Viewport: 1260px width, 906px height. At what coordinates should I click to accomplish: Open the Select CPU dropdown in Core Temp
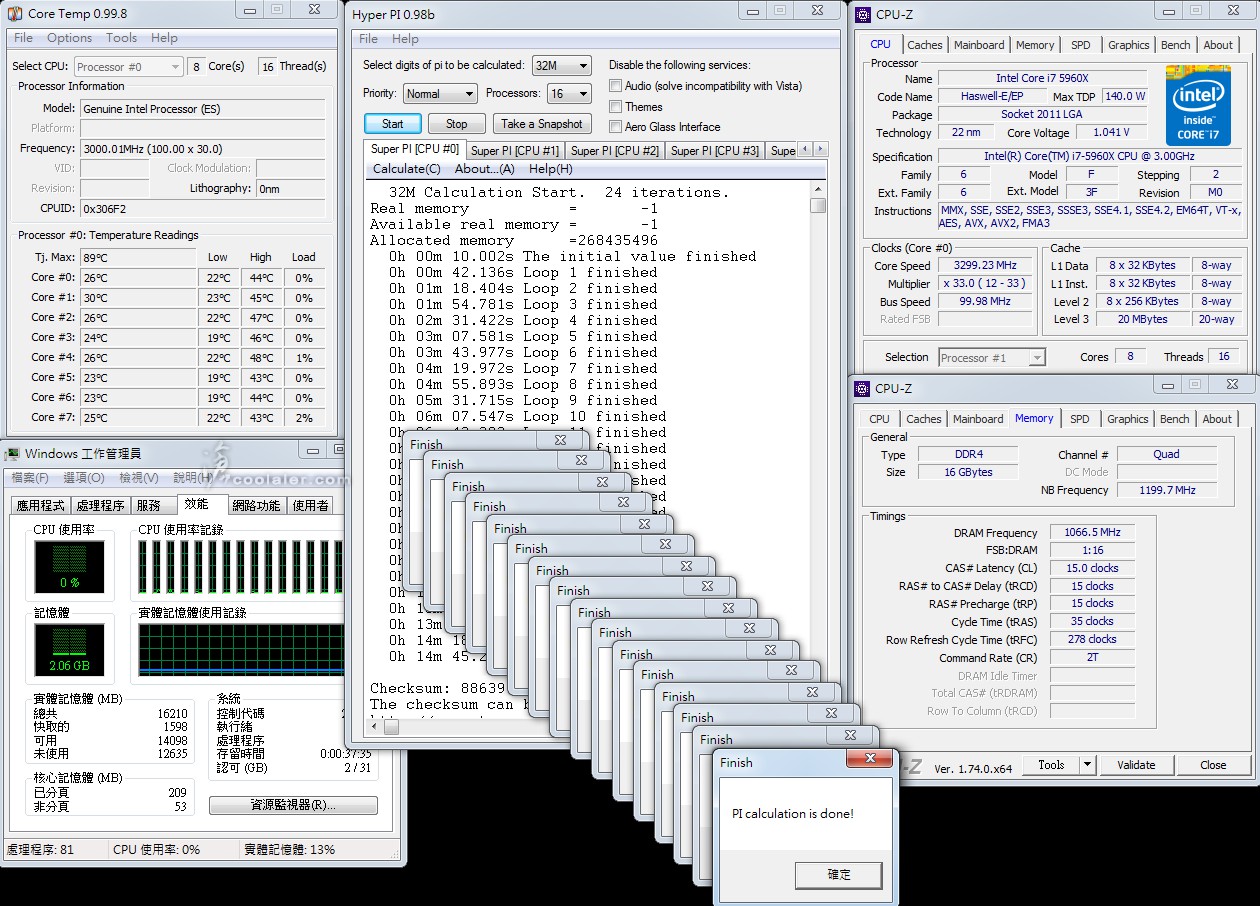tap(129, 67)
